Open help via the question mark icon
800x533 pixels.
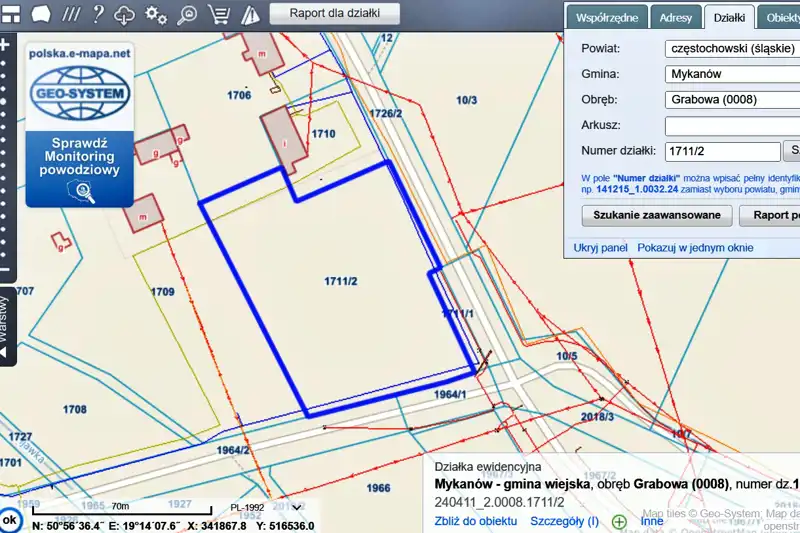pos(98,15)
